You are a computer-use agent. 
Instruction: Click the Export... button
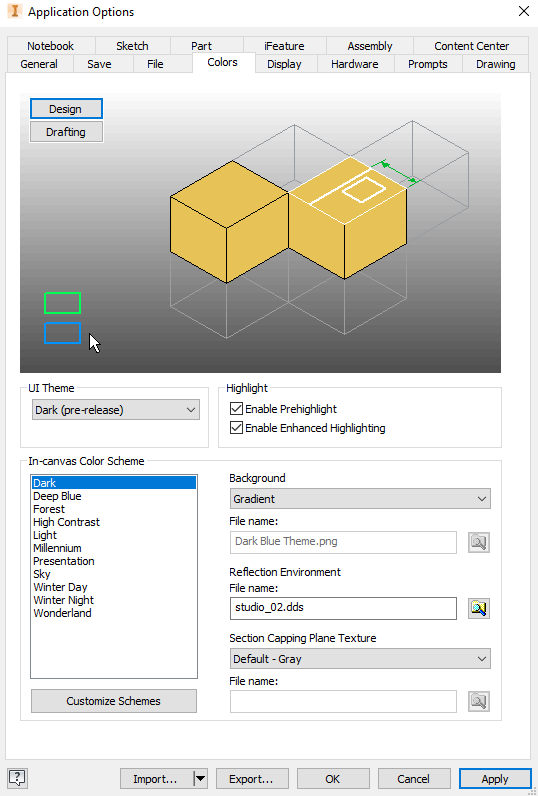point(252,778)
